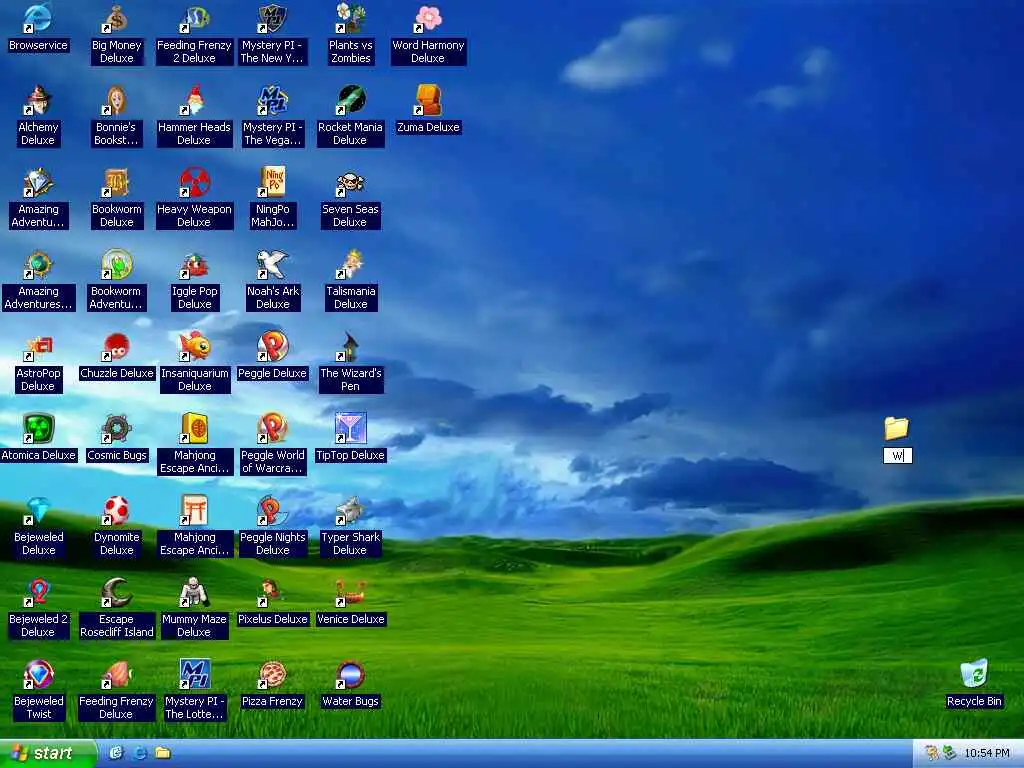Select Escape Rosecliff Island icon
Image resolution: width=1024 pixels, height=768 pixels.
pyautogui.click(x=116, y=592)
